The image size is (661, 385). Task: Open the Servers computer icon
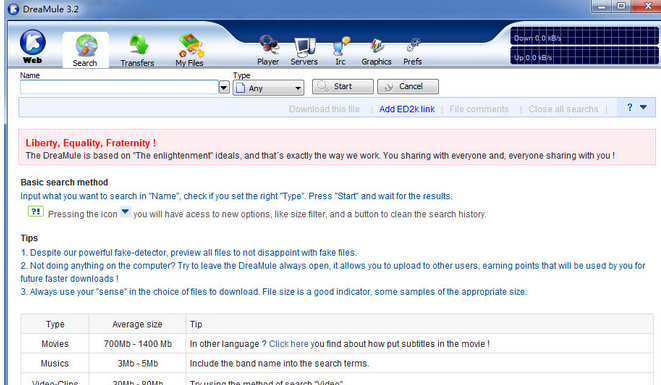[x=305, y=47]
